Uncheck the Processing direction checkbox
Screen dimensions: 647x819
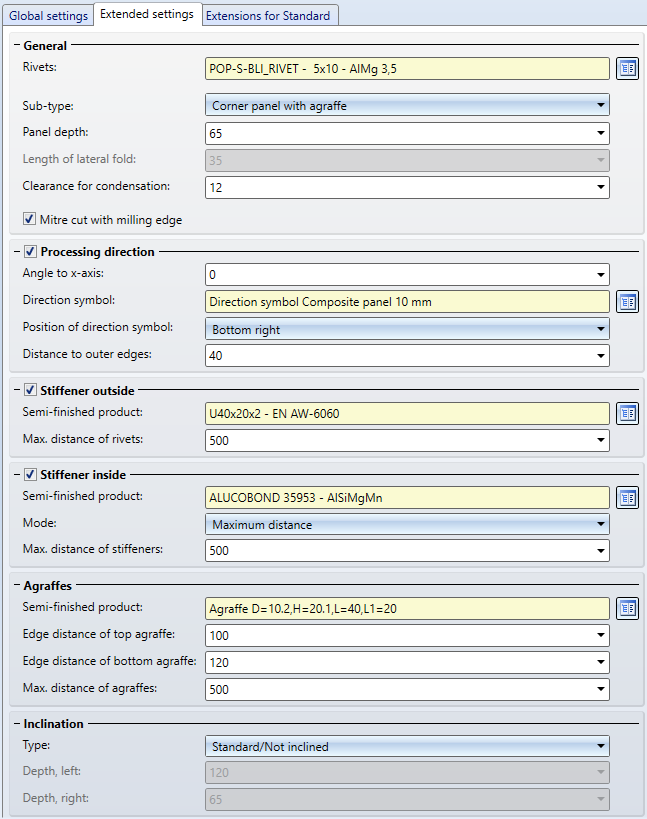pos(29,252)
